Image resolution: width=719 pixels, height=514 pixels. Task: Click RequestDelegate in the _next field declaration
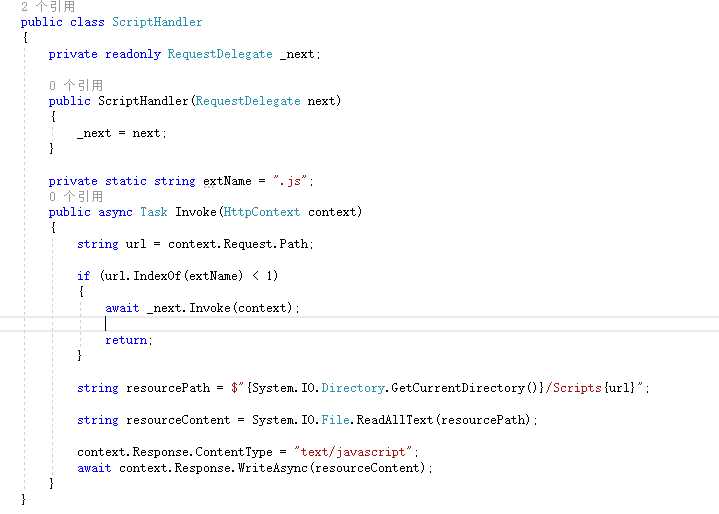click(220, 54)
